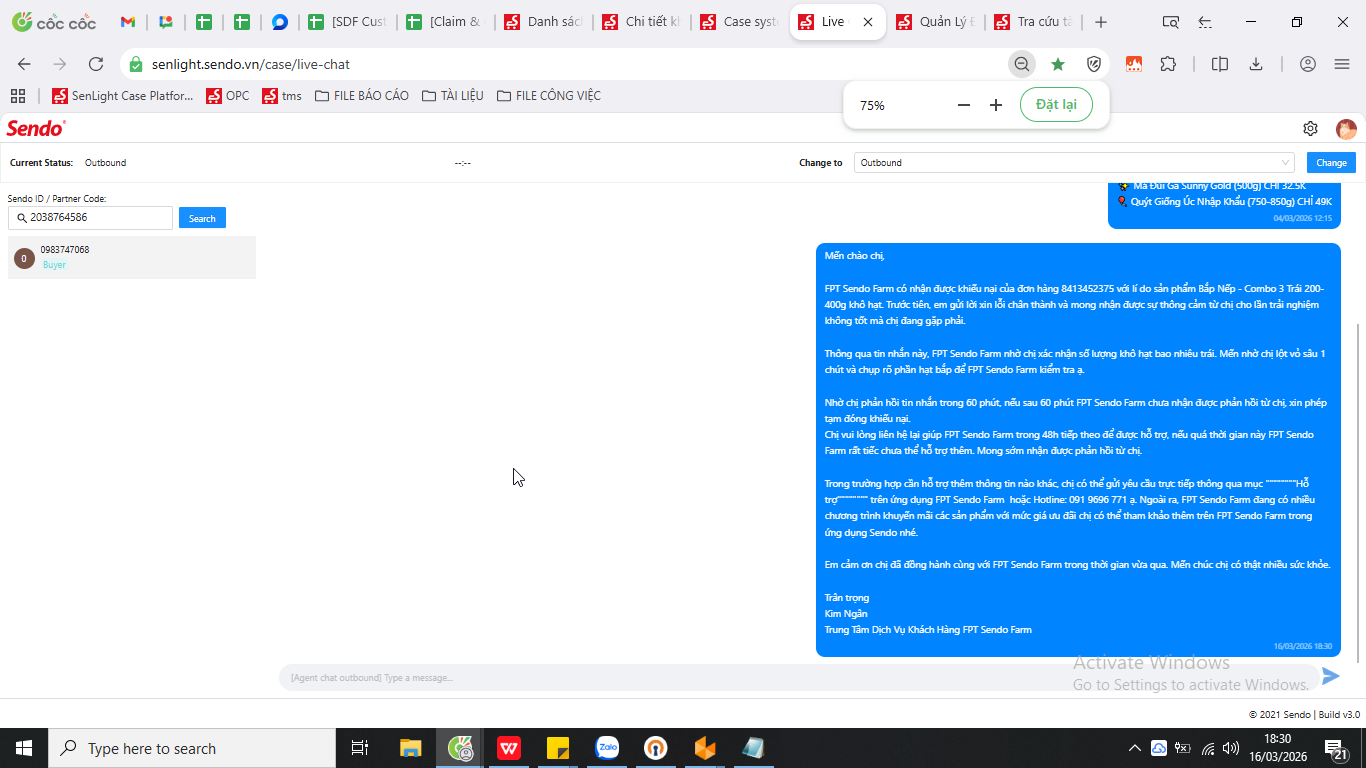This screenshot has height=768, width=1366.
Task: Click the blue Change button
Action: [1331, 162]
